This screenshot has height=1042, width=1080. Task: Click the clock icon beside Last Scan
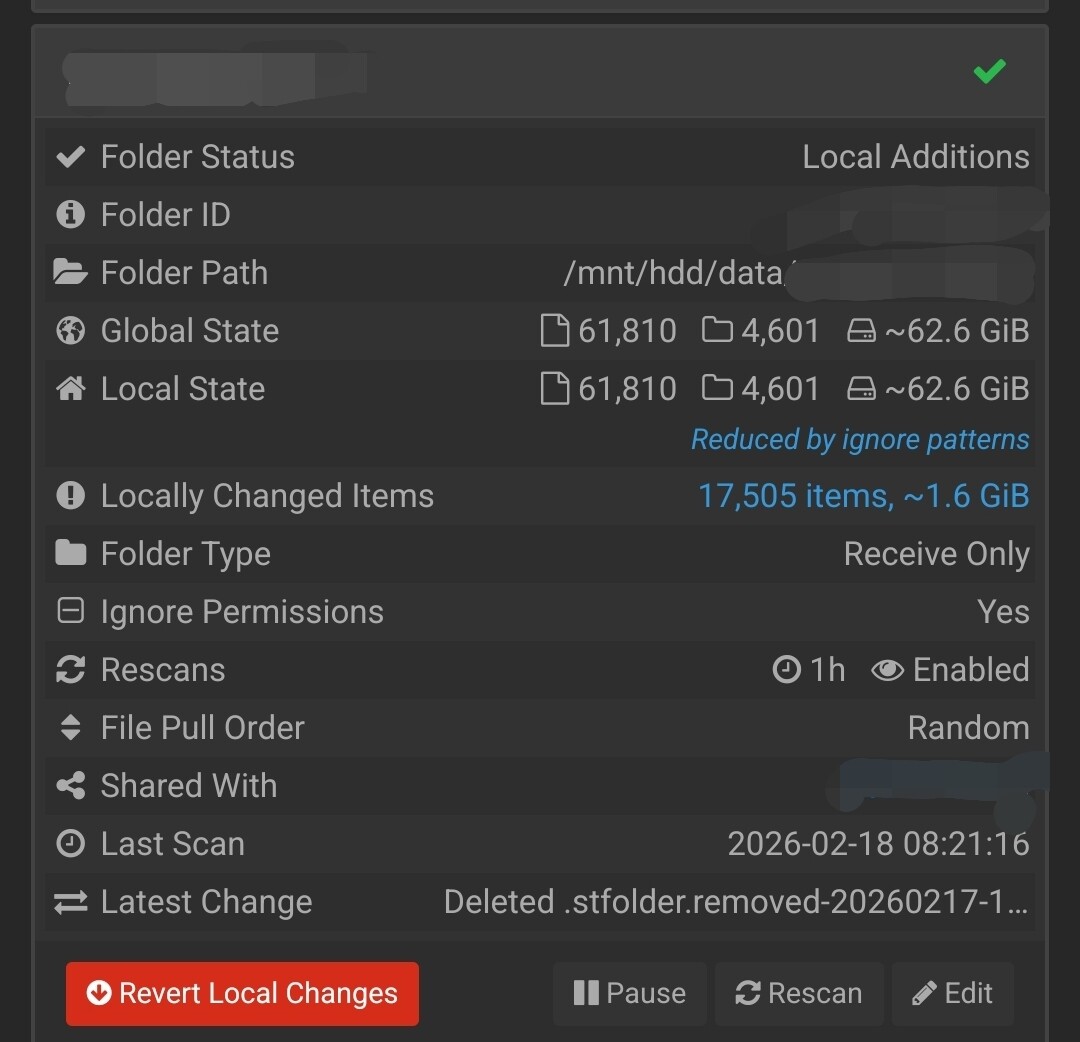click(71, 844)
